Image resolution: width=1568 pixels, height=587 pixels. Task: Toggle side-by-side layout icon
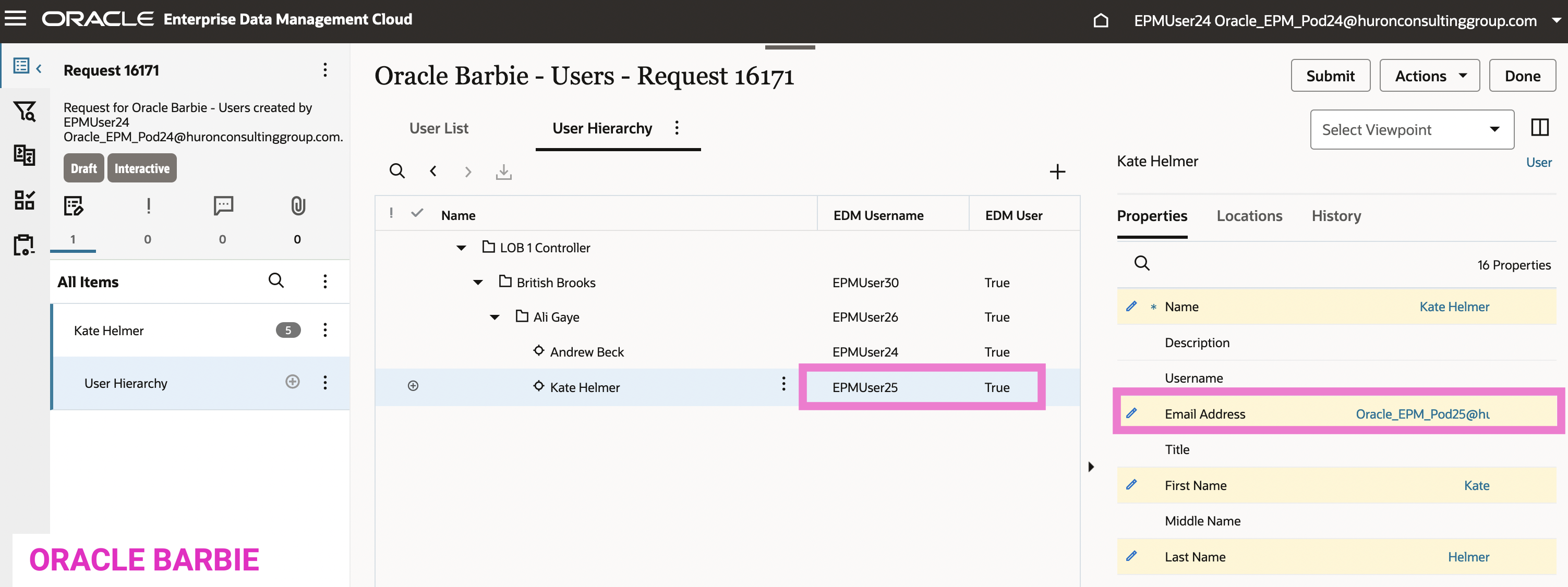pyautogui.click(x=1539, y=128)
